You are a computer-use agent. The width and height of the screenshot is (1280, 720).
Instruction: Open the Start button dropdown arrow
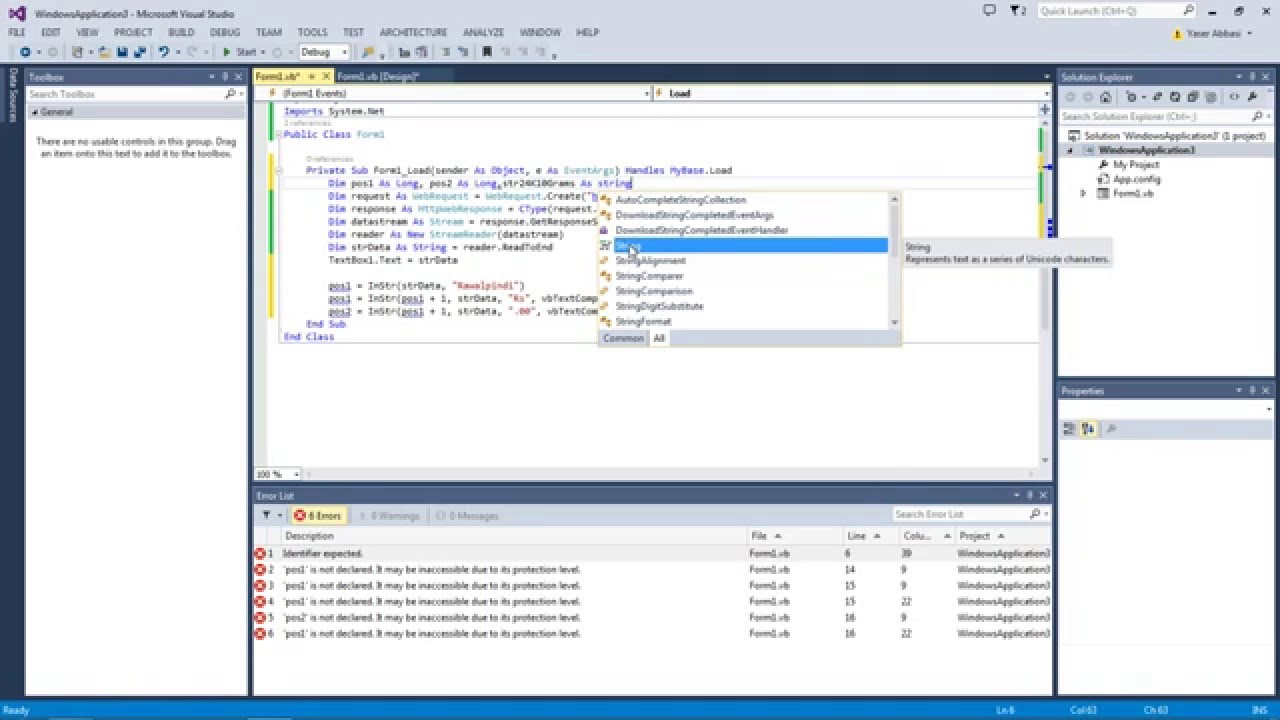(264, 52)
